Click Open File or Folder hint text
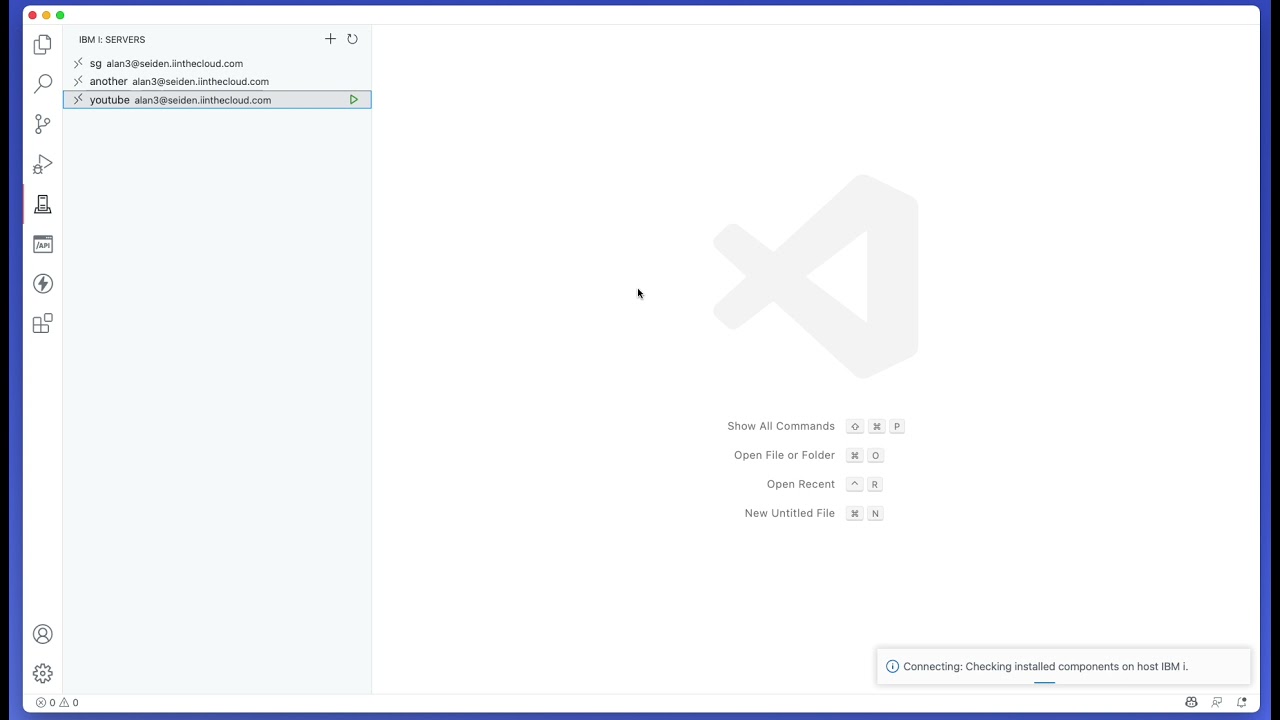The height and width of the screenshot is (720, 1280). [784, 455]
